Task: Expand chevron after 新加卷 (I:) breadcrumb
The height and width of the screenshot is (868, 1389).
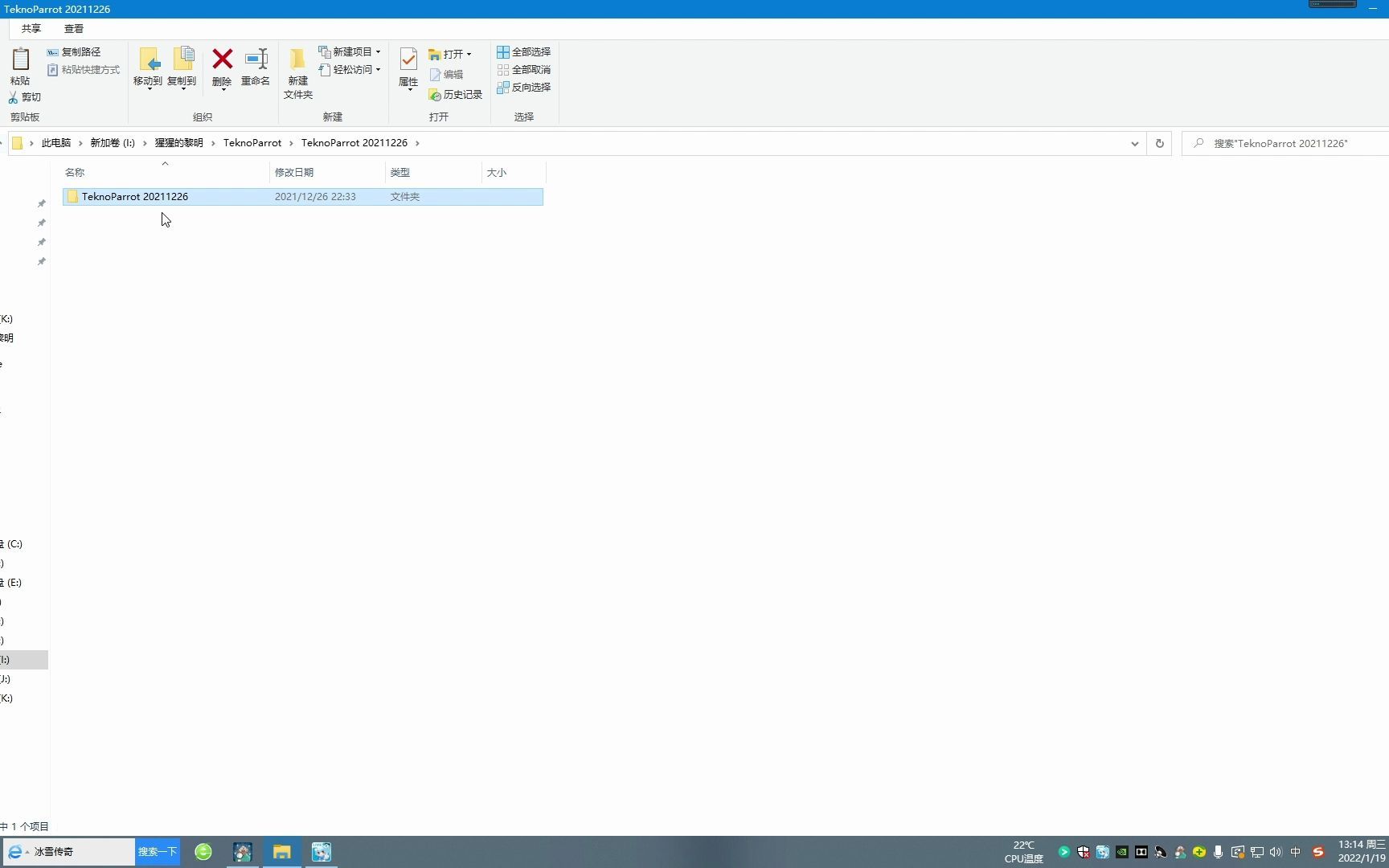Action: click(145, 143)
